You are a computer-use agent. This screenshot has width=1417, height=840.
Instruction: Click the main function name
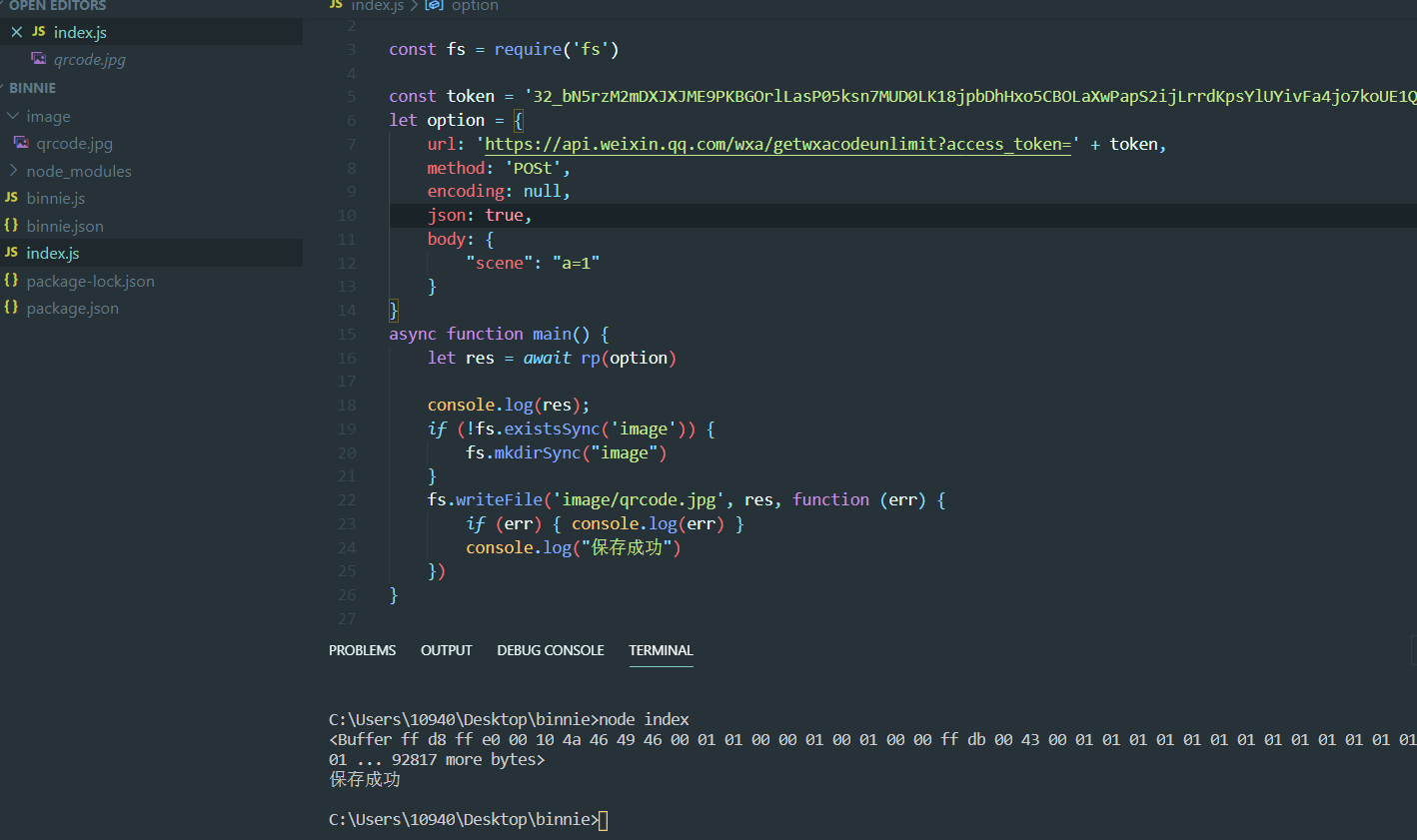pos(552,334)
